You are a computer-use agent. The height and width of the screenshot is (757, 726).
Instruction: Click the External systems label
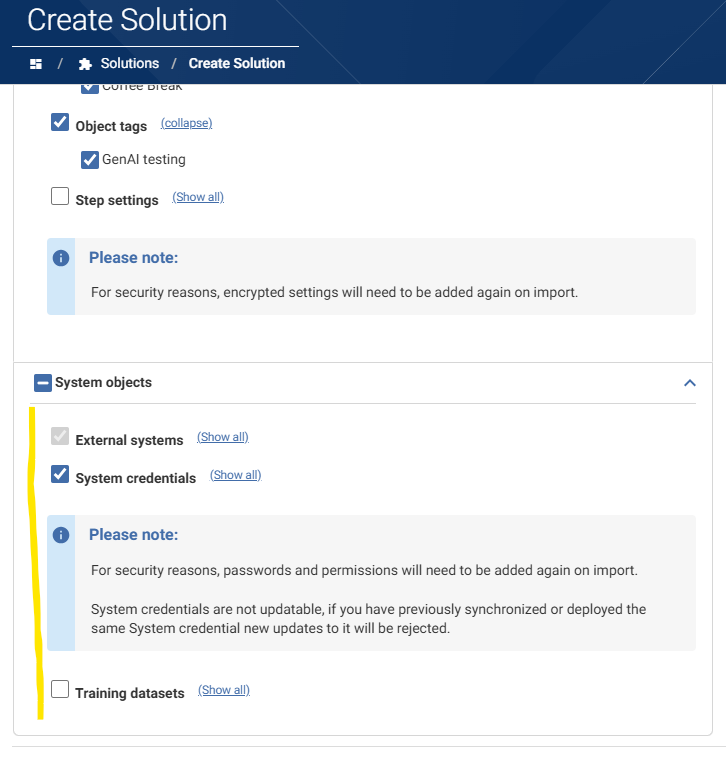[129, 440]
